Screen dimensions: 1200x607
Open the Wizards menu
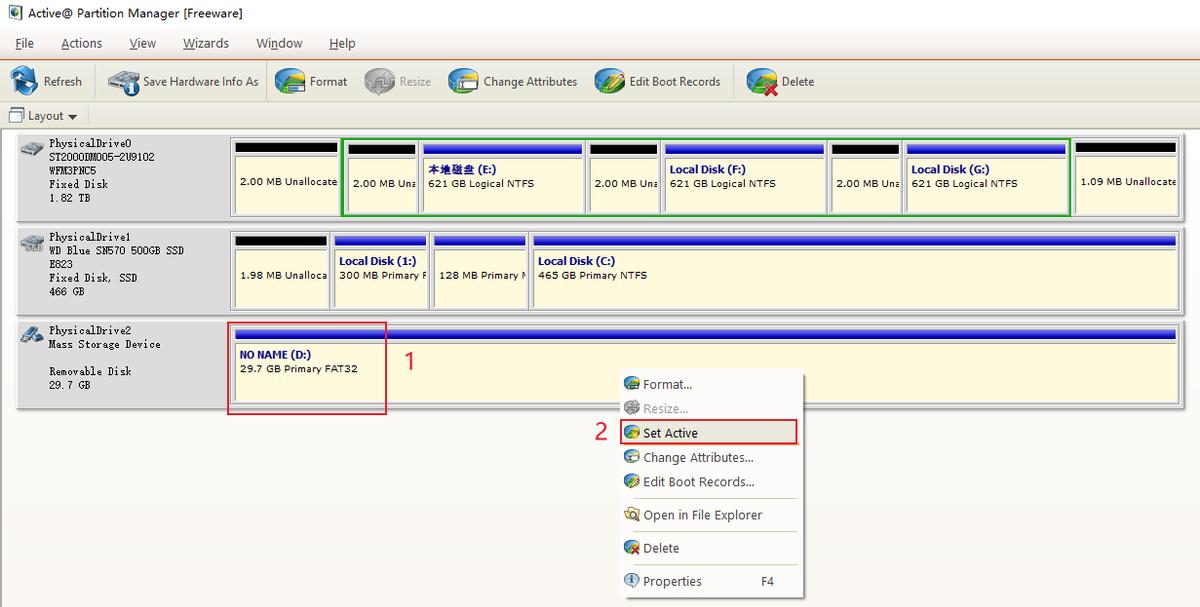[x=206, y=43]
